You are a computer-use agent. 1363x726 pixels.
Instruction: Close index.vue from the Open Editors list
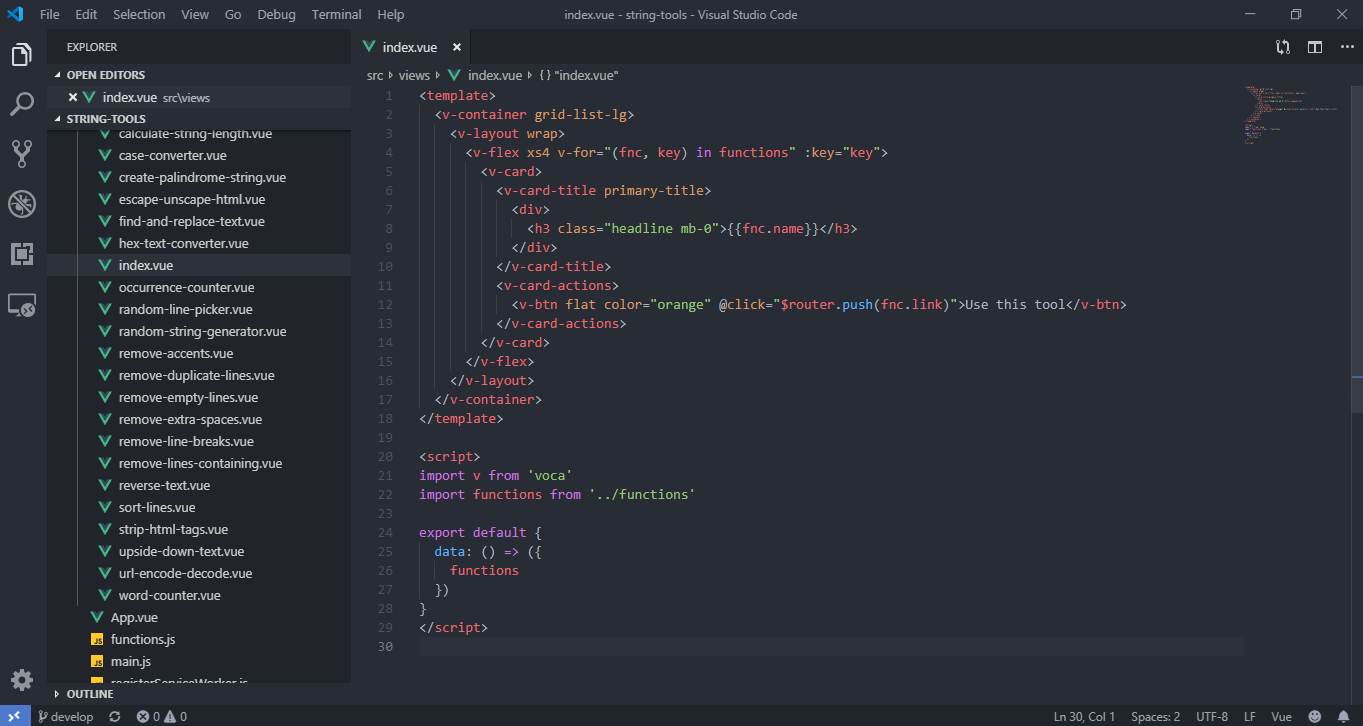click(x=73, y=97)
